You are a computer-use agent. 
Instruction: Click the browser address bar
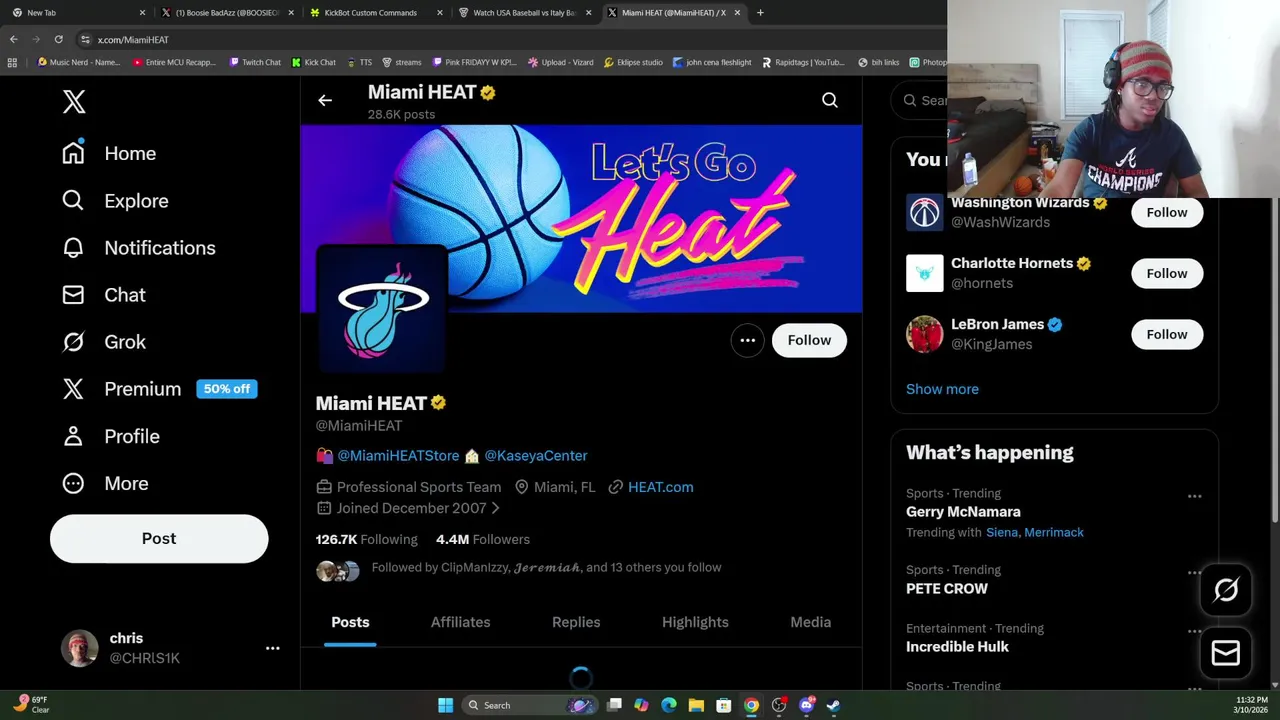coord(510,39)
